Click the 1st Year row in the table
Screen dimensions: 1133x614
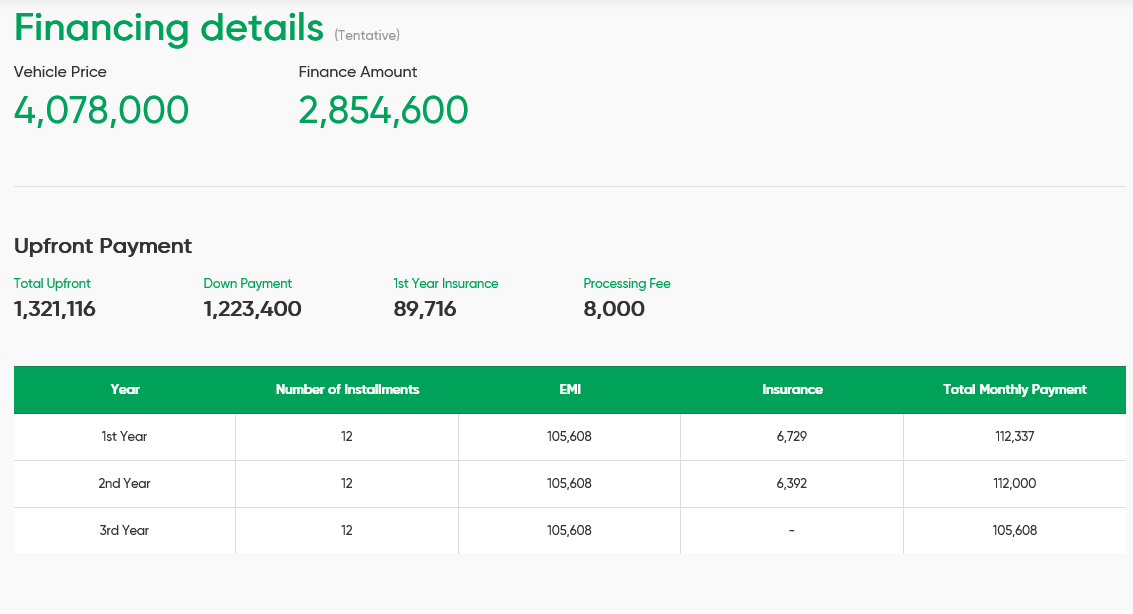(x=125, y=437)
